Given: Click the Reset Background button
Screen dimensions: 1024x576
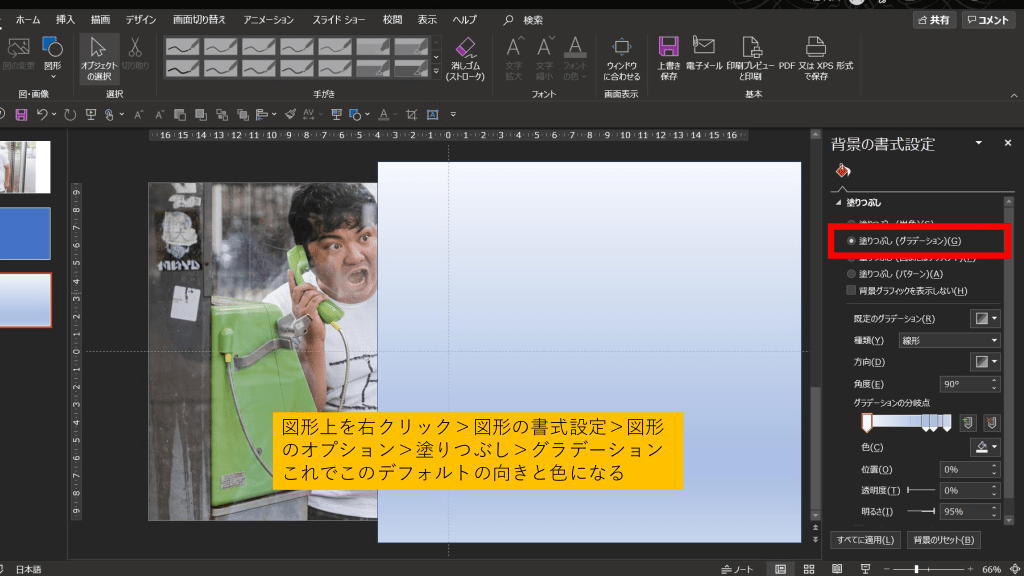Looking at the screenshot, I should 943,541.
